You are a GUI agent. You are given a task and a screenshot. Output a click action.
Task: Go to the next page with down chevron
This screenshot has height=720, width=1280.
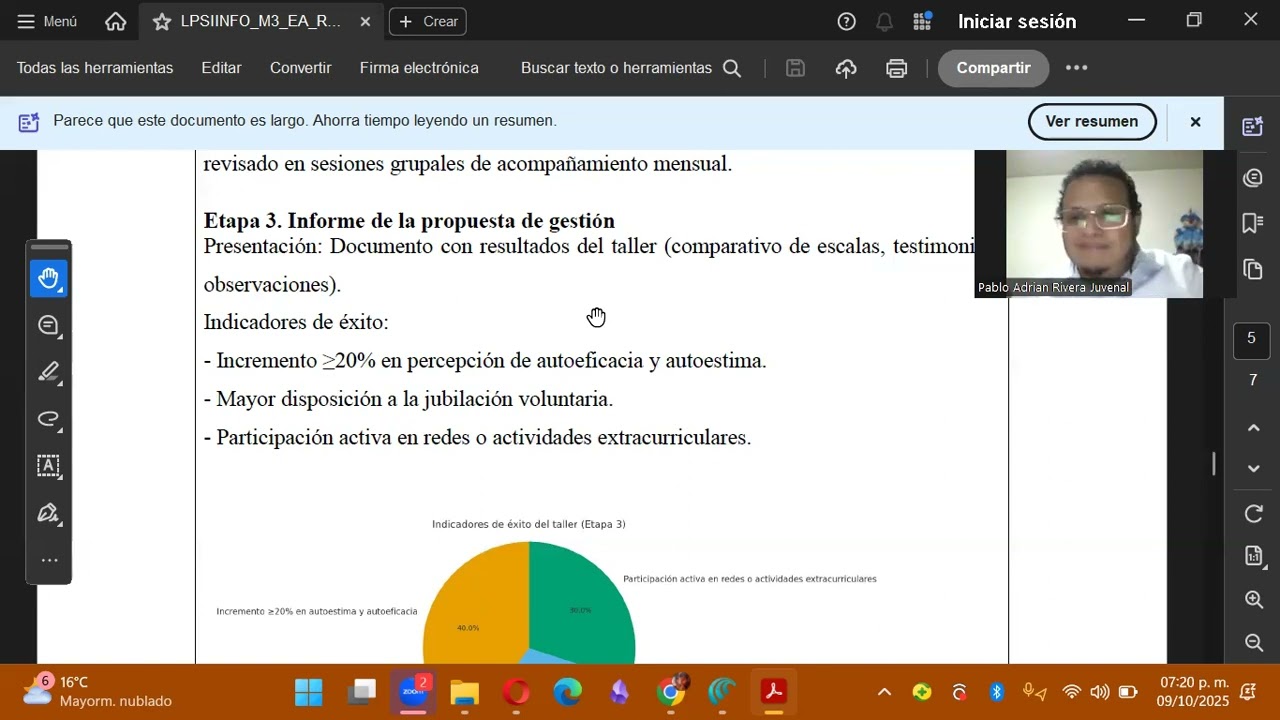[x=1253, y=468]
